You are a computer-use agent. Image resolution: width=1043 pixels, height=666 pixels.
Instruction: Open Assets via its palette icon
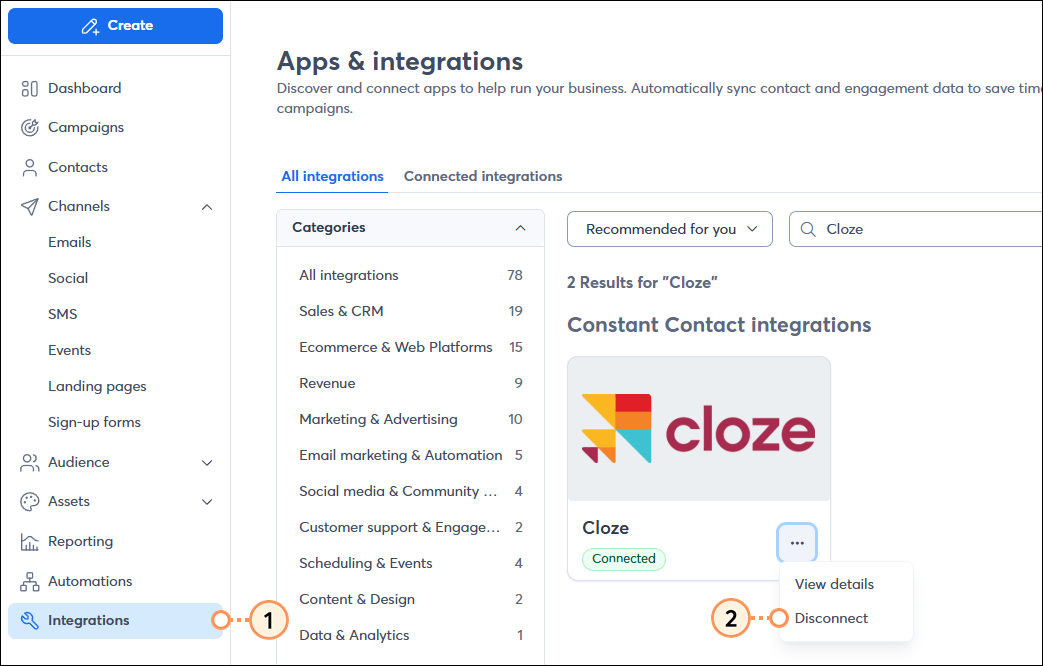coord(29,501)
